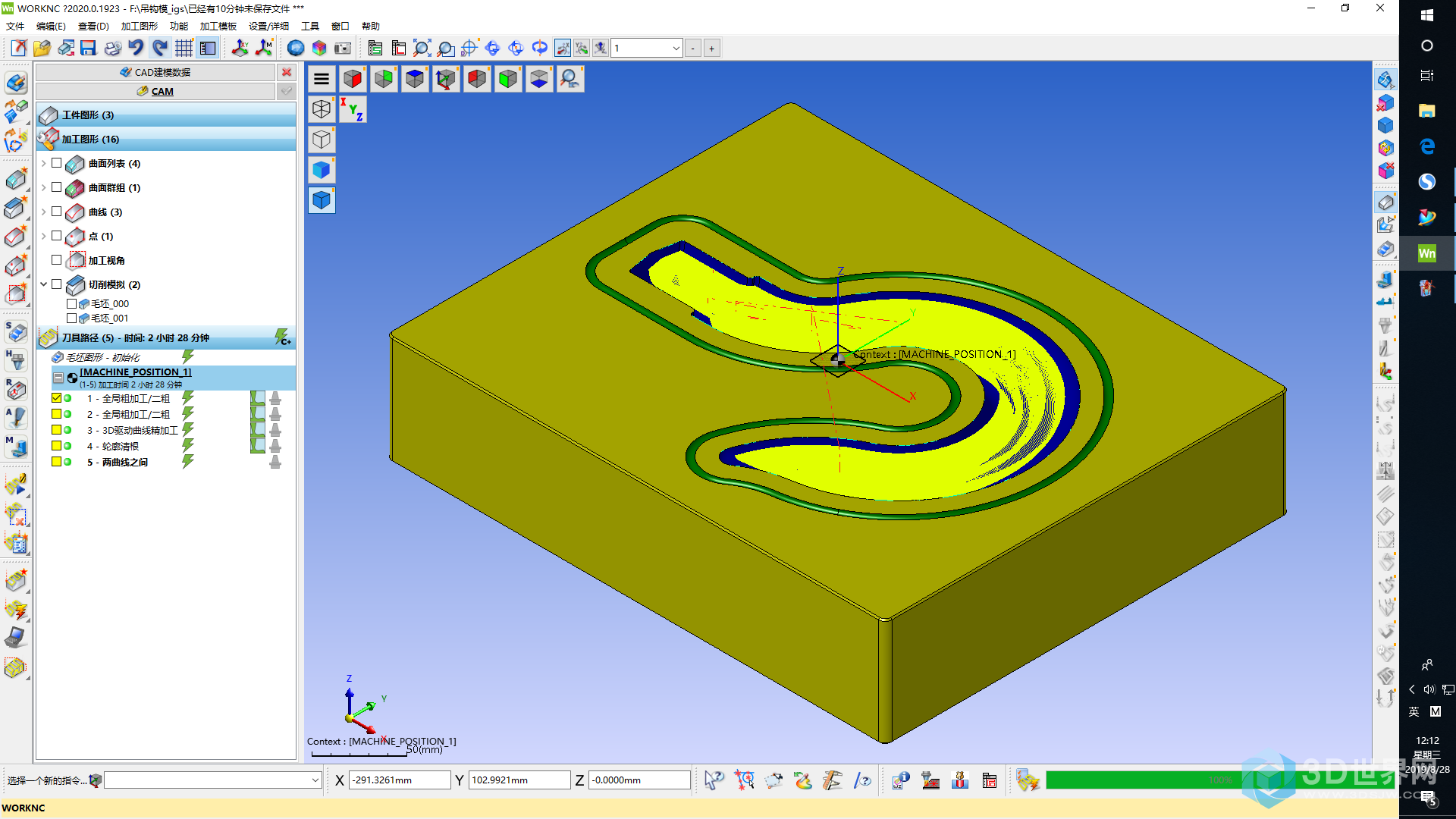The image size is (1456, 819).
Task: Open the Print icon in toolbar
Action: tap(112, 49)
